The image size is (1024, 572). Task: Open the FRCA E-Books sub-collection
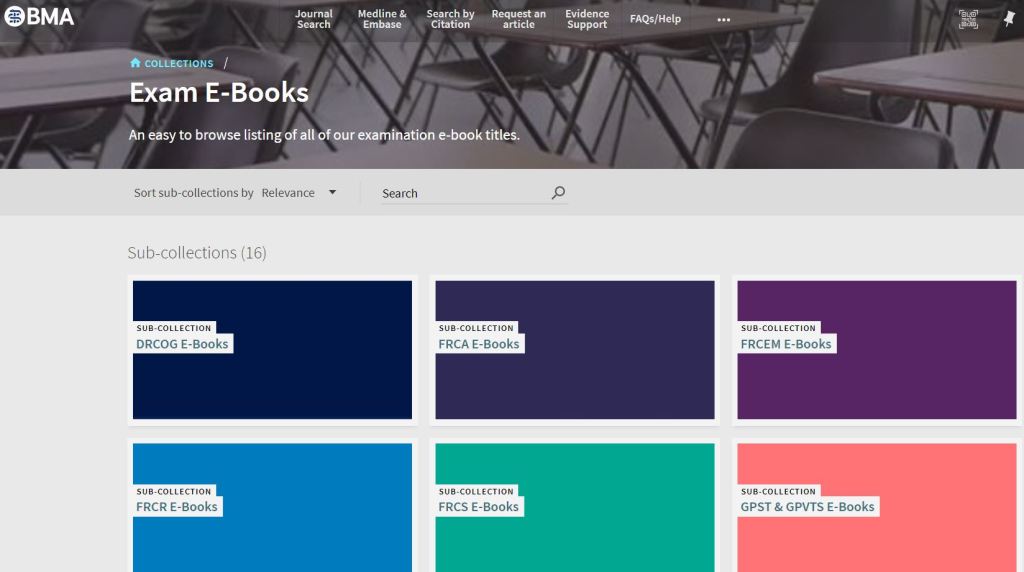pyautogui.click(x=479, y=344)
